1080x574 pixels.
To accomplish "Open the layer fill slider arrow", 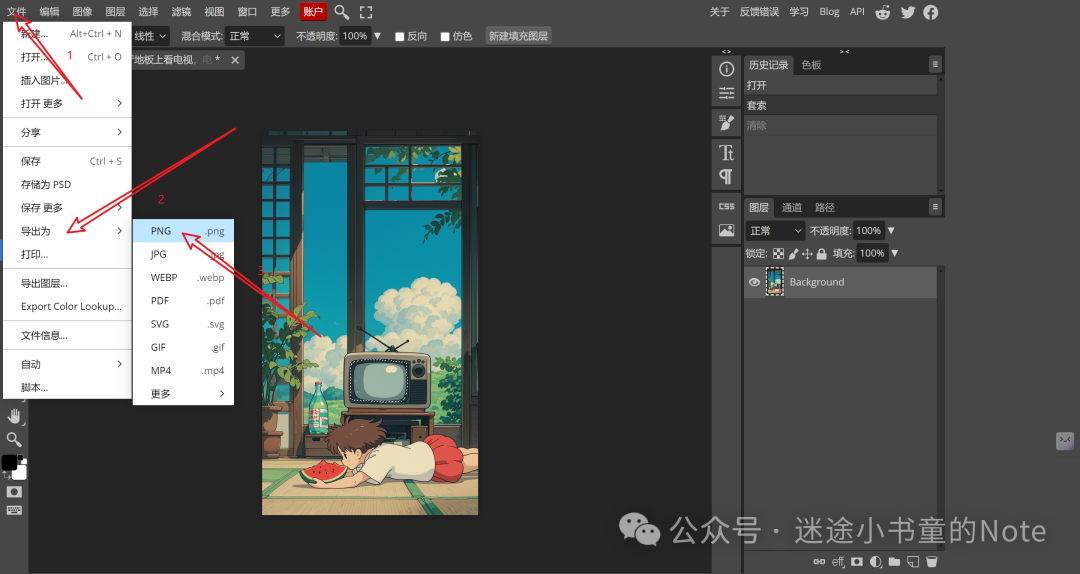I will click(x=895, y=254).
